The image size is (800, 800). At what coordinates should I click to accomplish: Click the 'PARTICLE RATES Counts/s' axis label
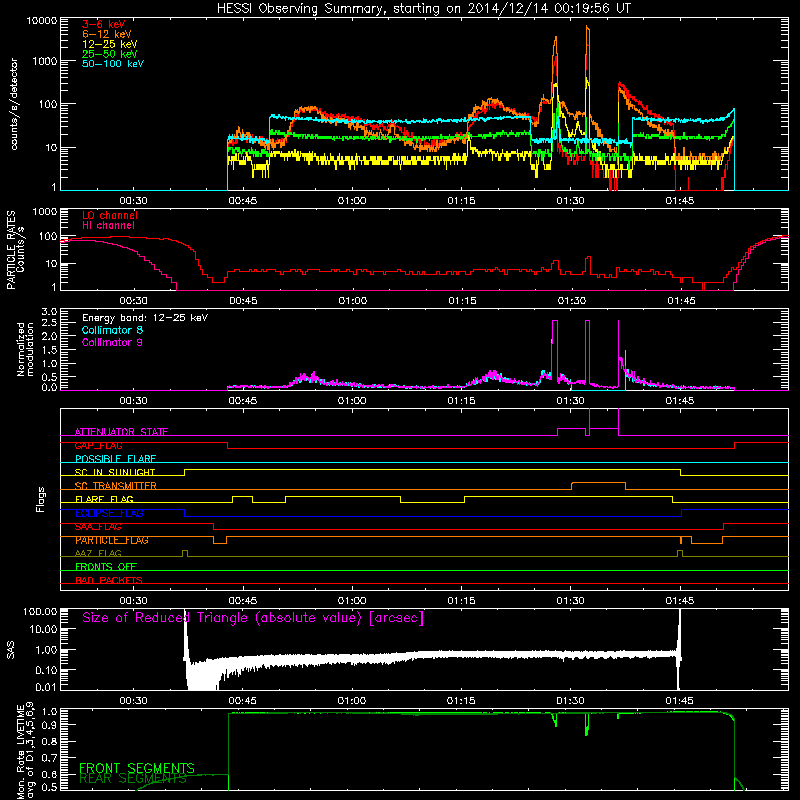(15, 250)
